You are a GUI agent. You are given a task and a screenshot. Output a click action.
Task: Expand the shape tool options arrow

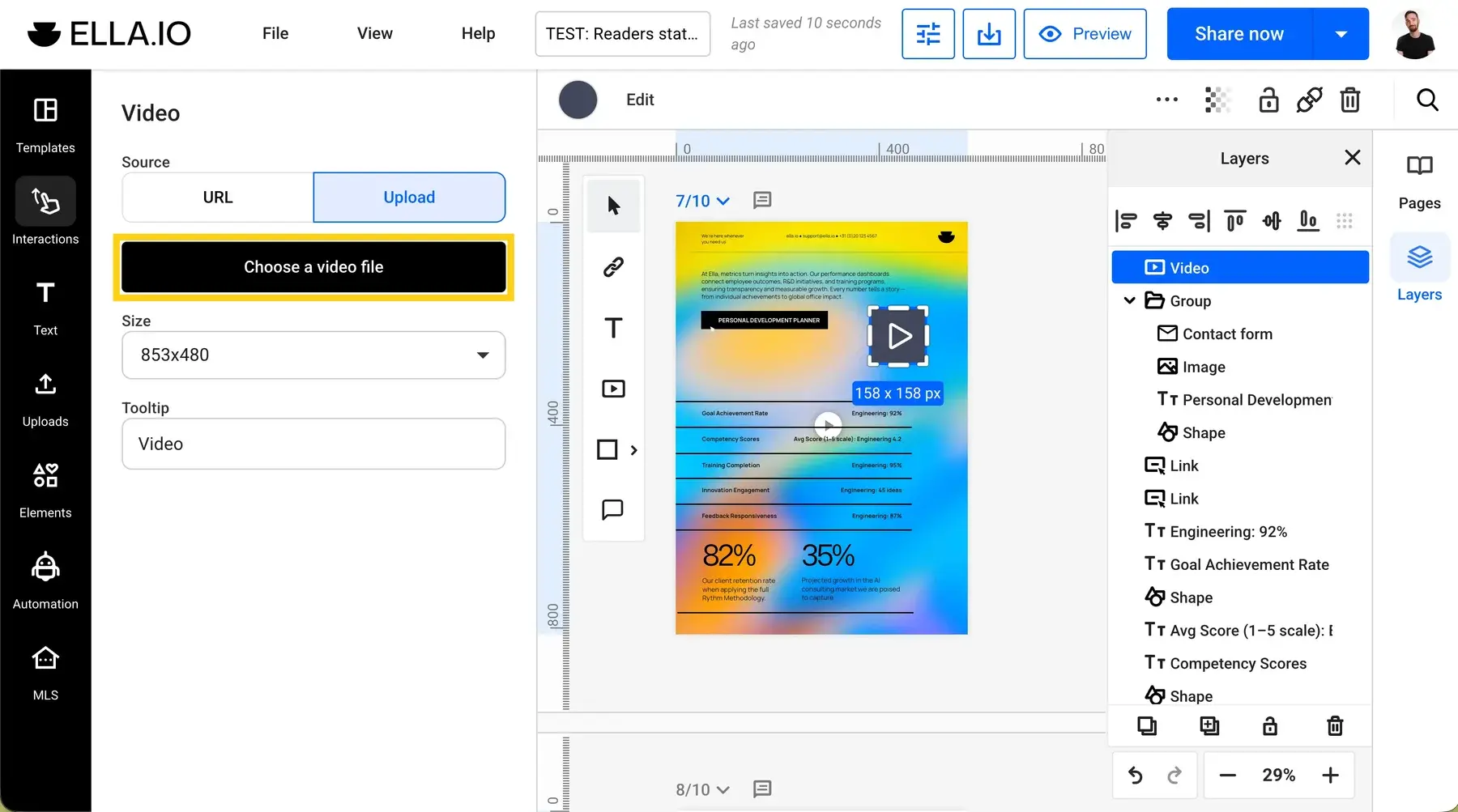tap(634, 450)
